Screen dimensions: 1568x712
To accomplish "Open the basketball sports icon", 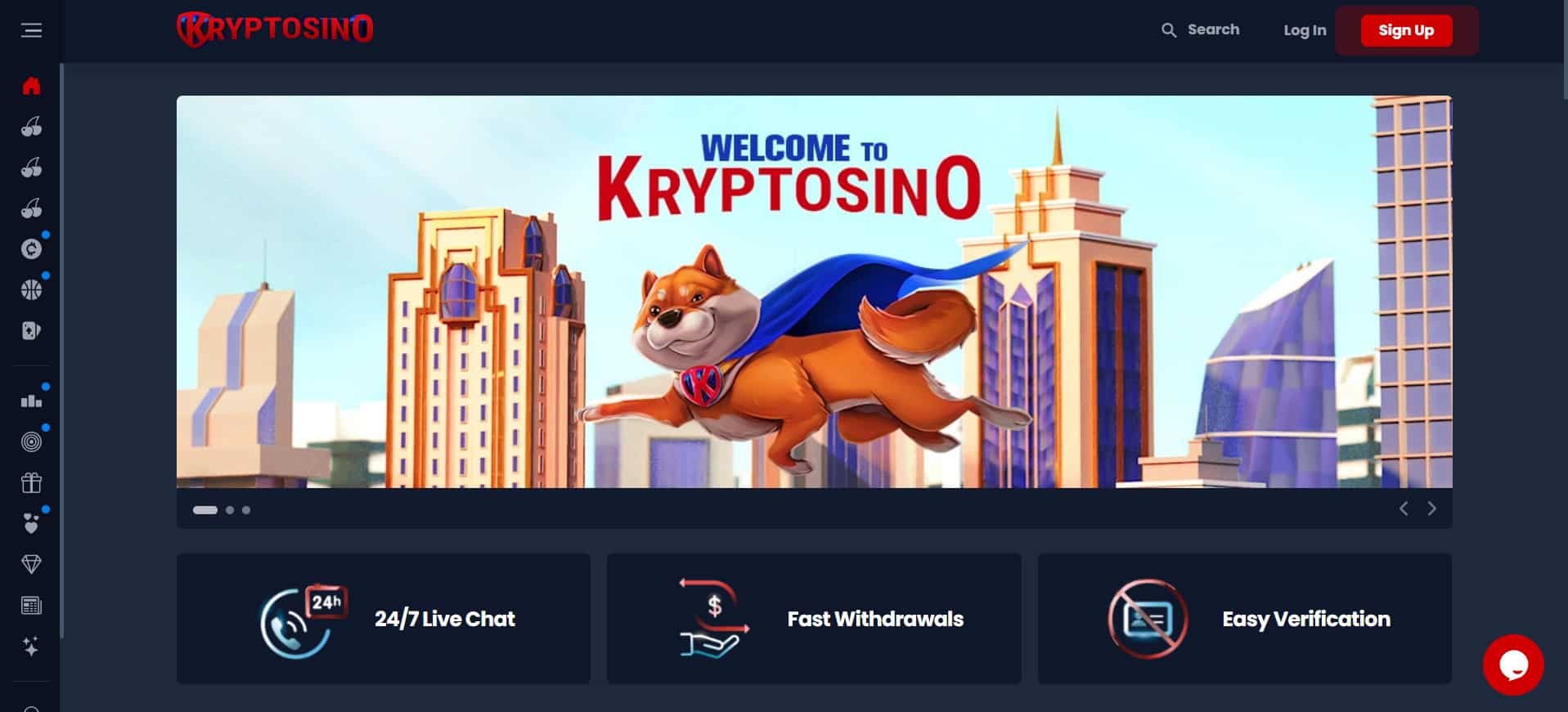I will 31,289.
